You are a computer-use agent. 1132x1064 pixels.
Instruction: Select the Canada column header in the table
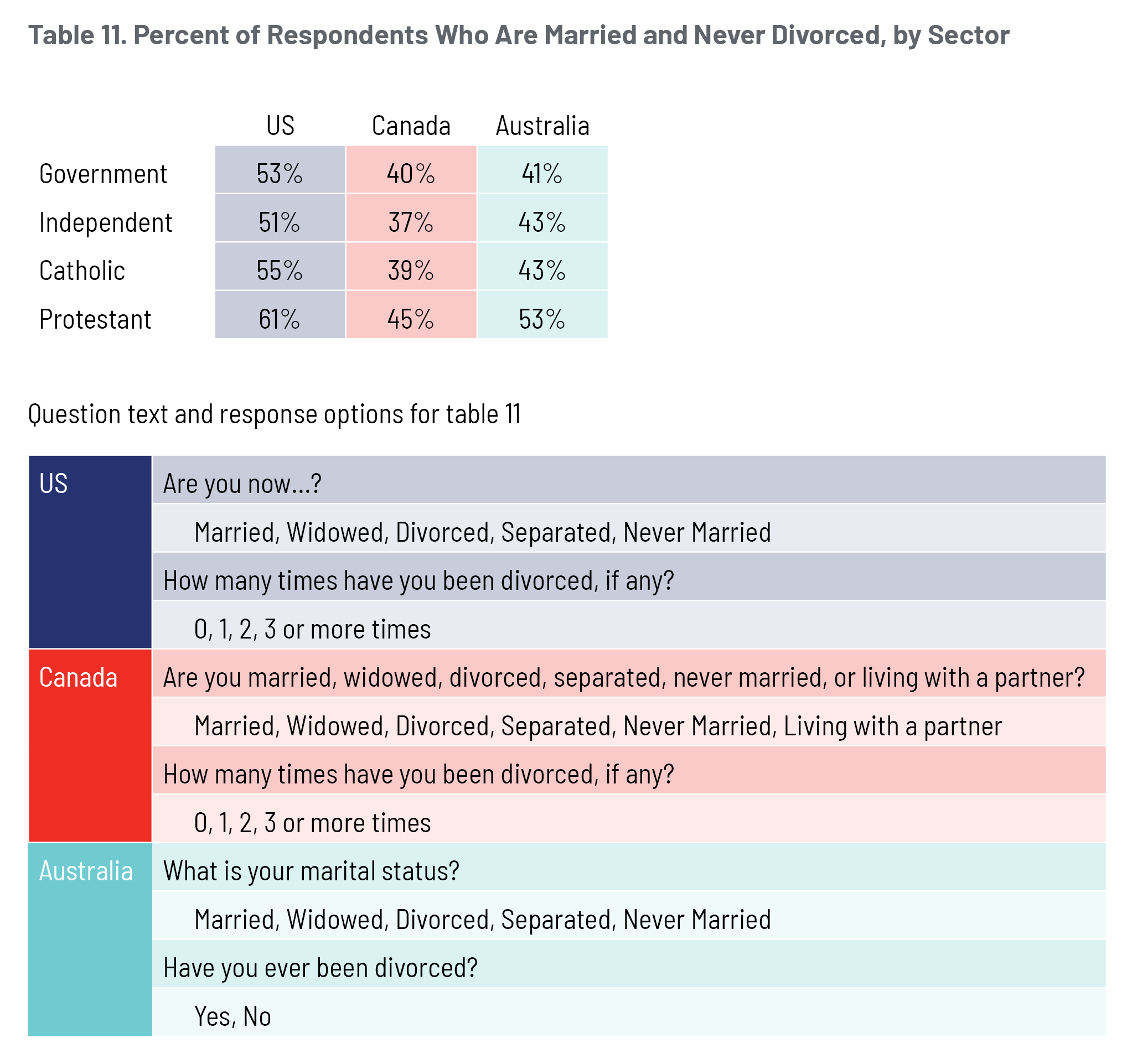411,126
